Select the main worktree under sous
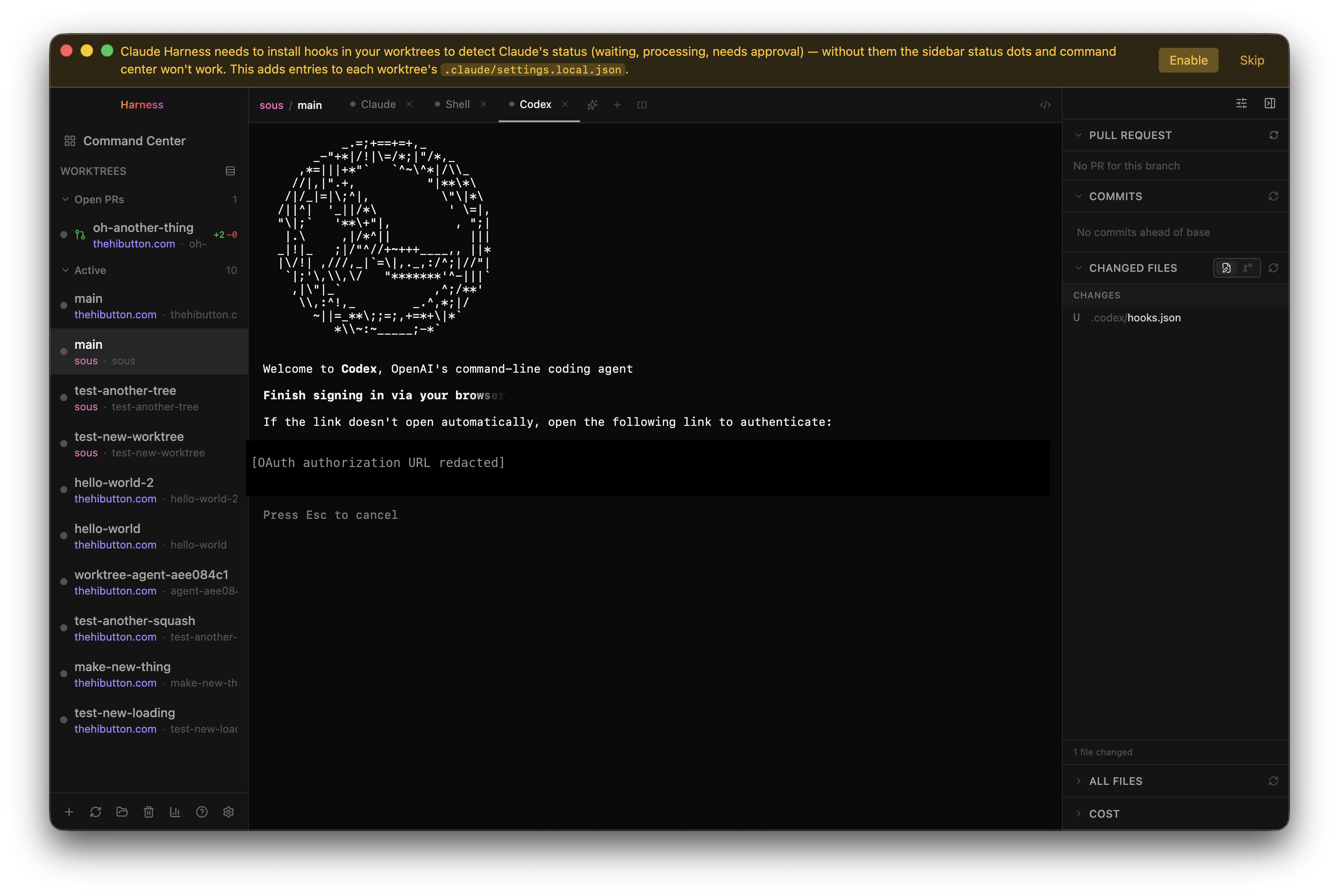The width and height of the screenshot is (1339, 896). click(x=149, y=352)
